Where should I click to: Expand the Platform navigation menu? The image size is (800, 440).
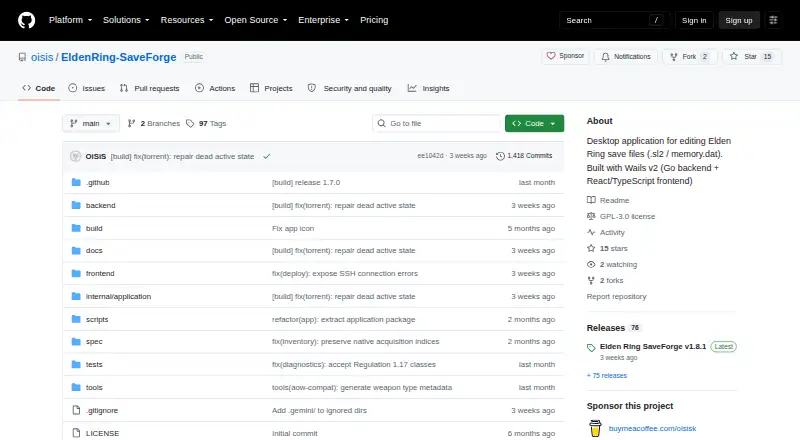(70, 20)
